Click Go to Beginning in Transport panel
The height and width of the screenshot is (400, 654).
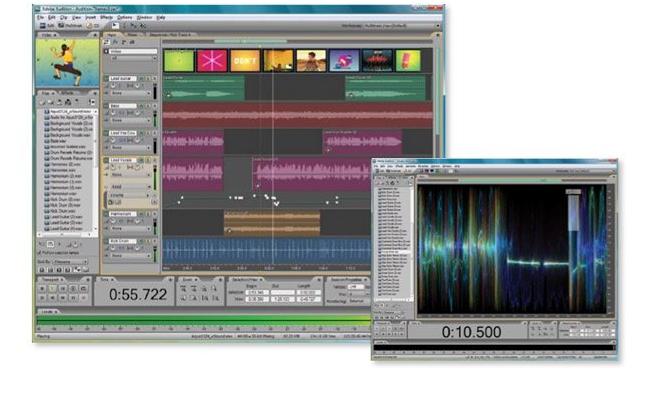click(42, 298)
